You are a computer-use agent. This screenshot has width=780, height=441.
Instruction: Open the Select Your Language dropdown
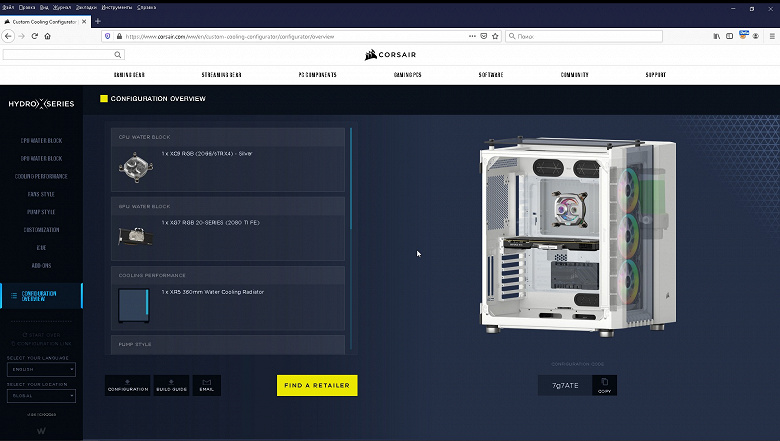coord(41,369)
